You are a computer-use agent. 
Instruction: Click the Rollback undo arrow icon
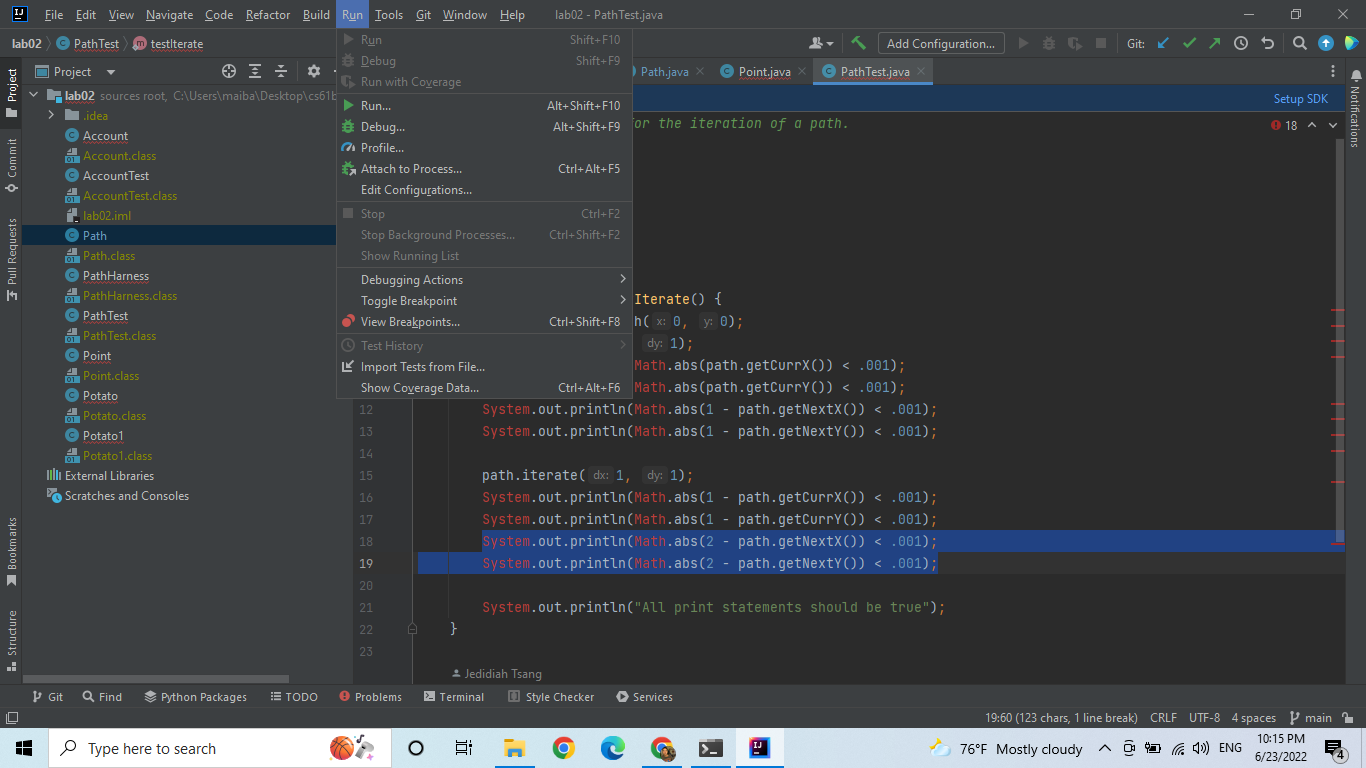pyautogui.click(x=1268, y=43)
